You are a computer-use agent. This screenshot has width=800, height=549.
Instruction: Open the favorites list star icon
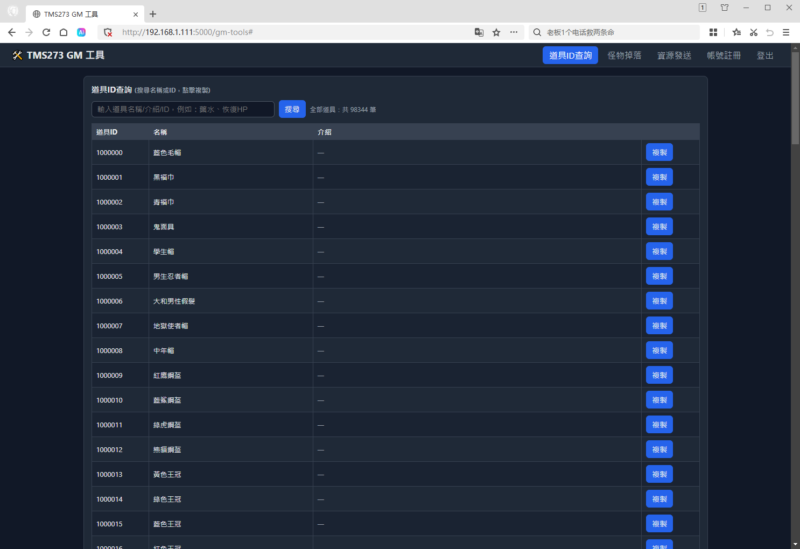[x=736, y=32]
